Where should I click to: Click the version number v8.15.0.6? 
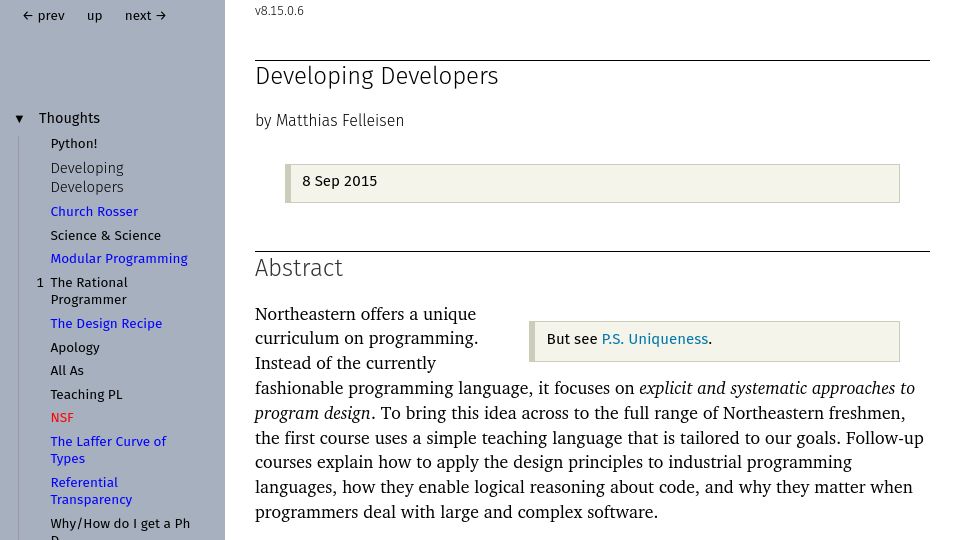(x=279, y=11)
